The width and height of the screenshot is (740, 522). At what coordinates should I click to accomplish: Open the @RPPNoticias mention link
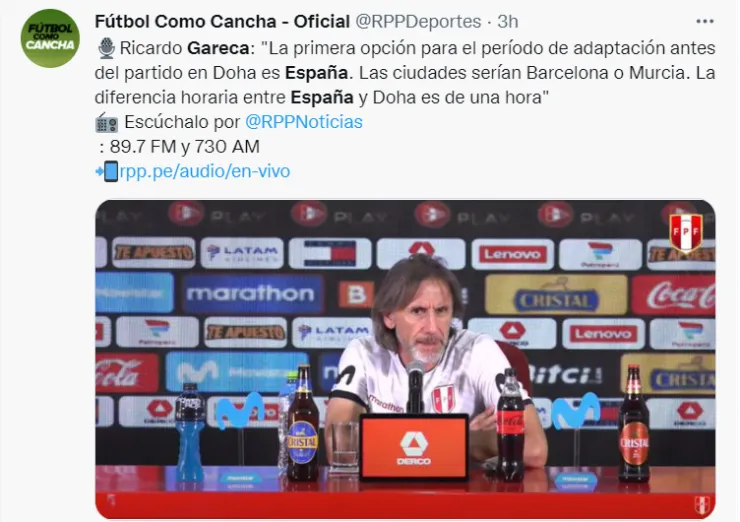pos(304,122)
